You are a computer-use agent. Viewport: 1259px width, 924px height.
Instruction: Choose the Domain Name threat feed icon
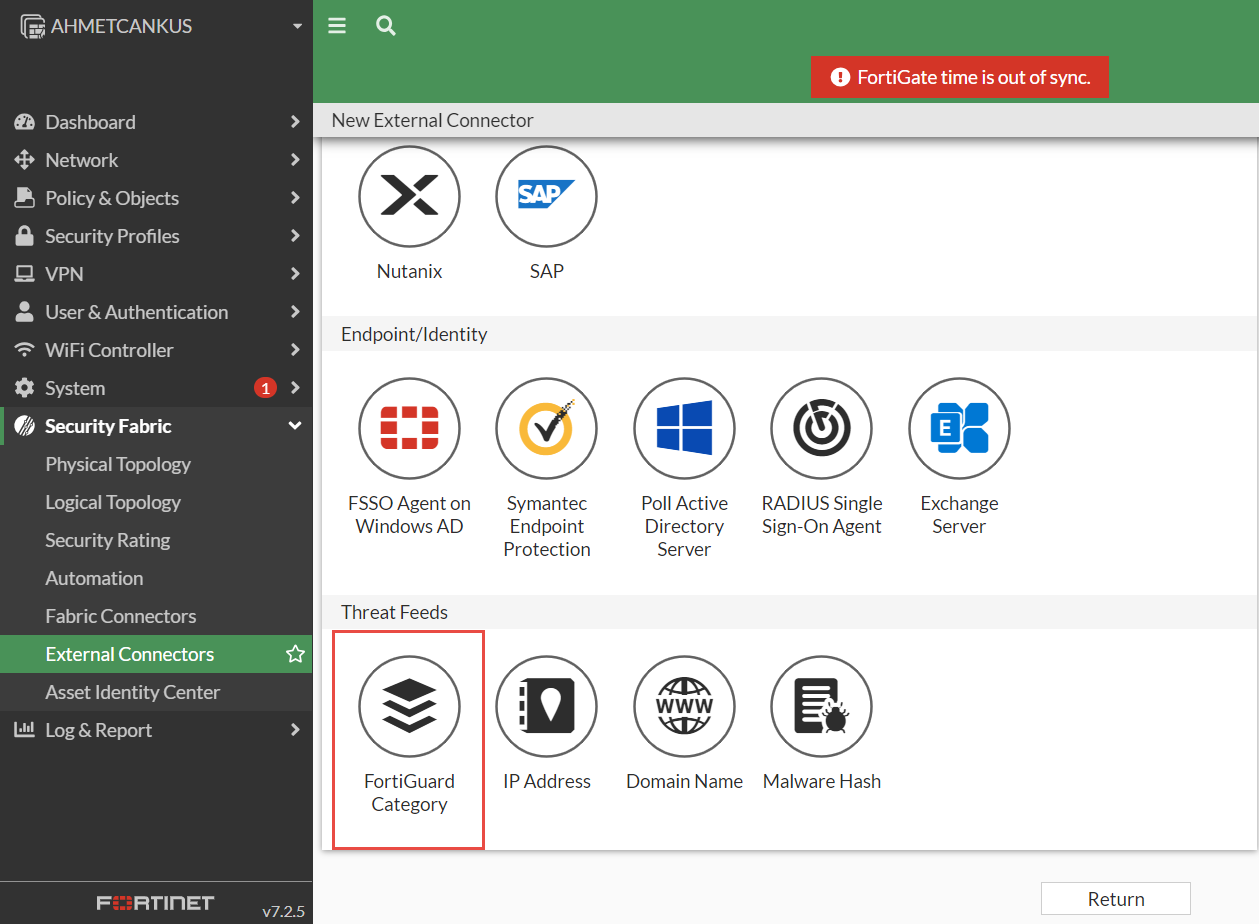684,706
